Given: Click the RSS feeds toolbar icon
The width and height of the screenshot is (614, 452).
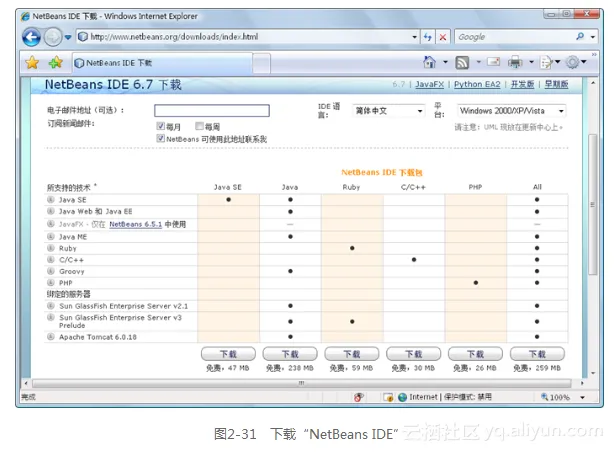Looking at the screenshot, I should pos(462,62).
